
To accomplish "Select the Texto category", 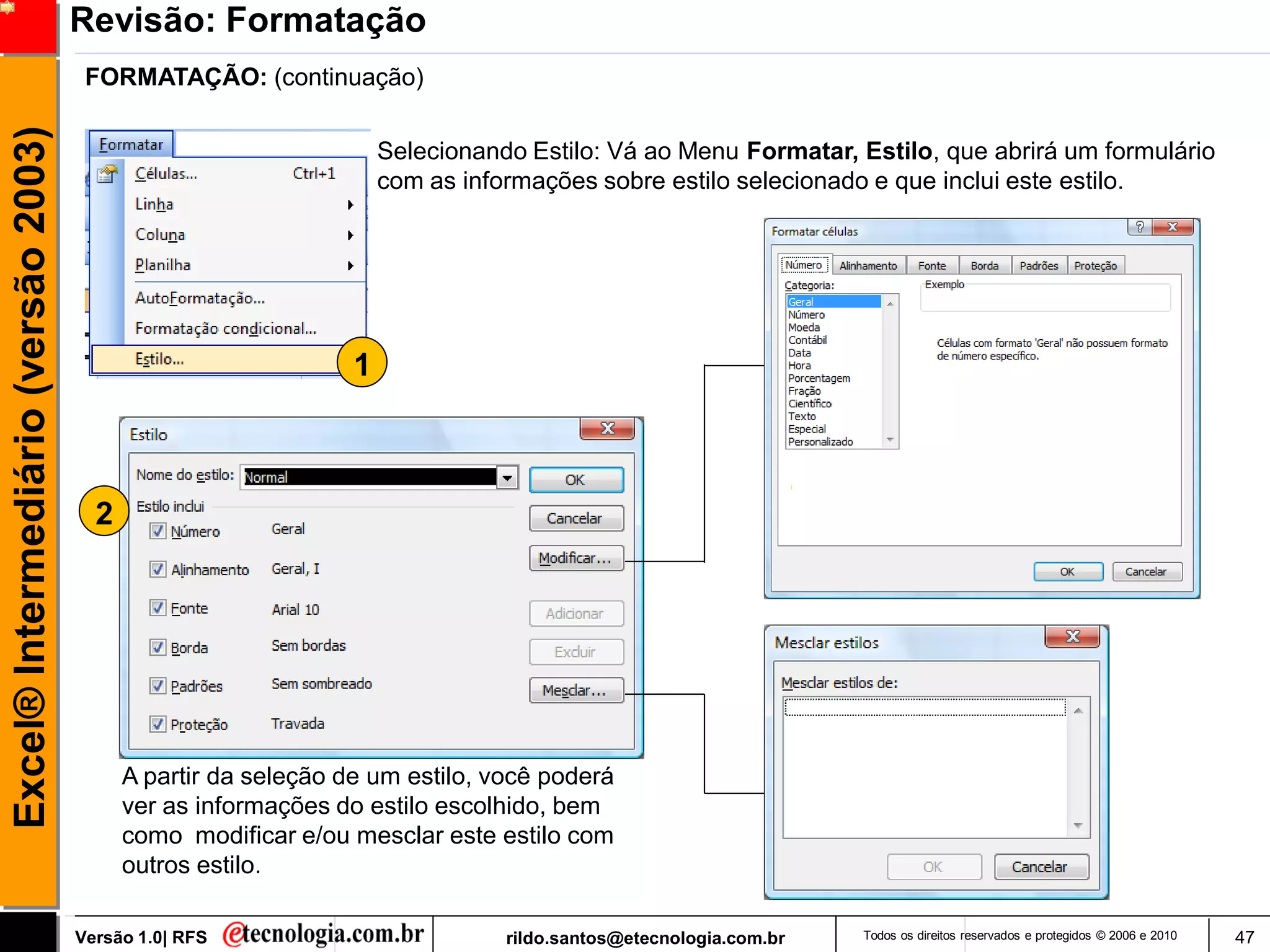I will pos(833,416).
